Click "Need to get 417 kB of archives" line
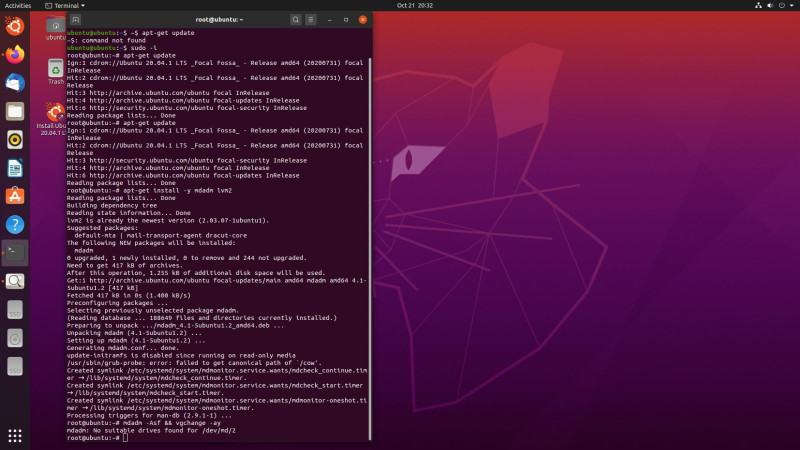 click(124, 265)
